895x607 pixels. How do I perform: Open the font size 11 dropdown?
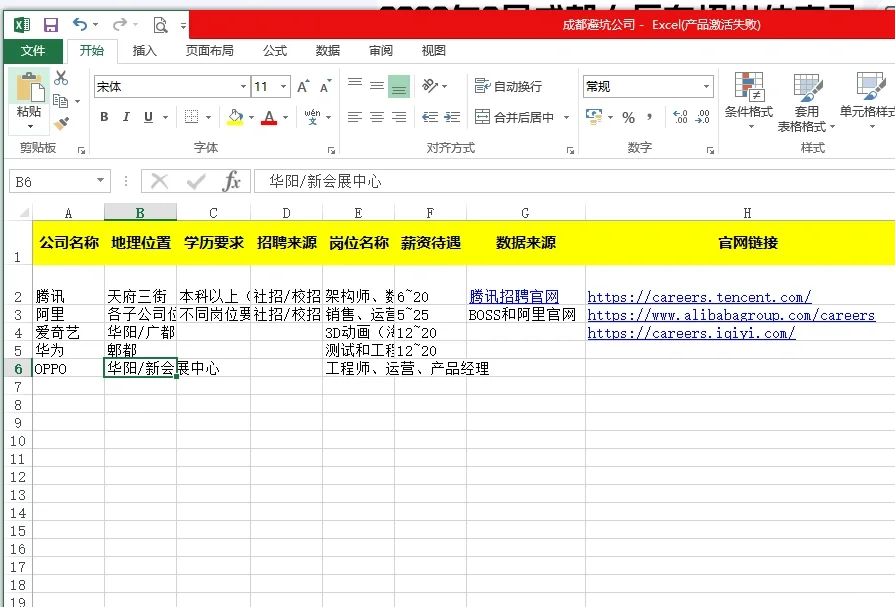tap(283, 87)
